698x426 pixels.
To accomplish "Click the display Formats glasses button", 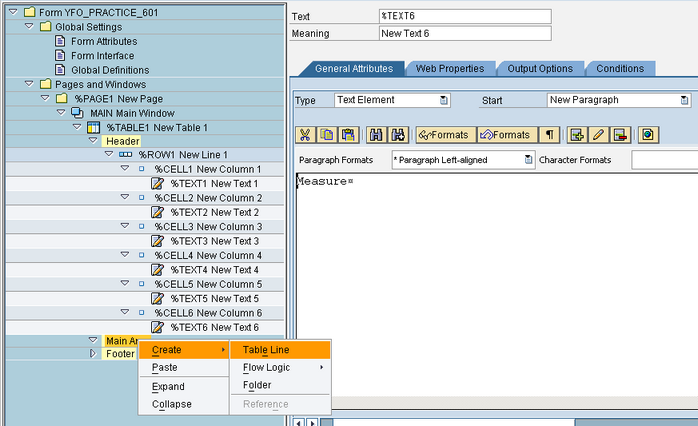I will point(446,134).
